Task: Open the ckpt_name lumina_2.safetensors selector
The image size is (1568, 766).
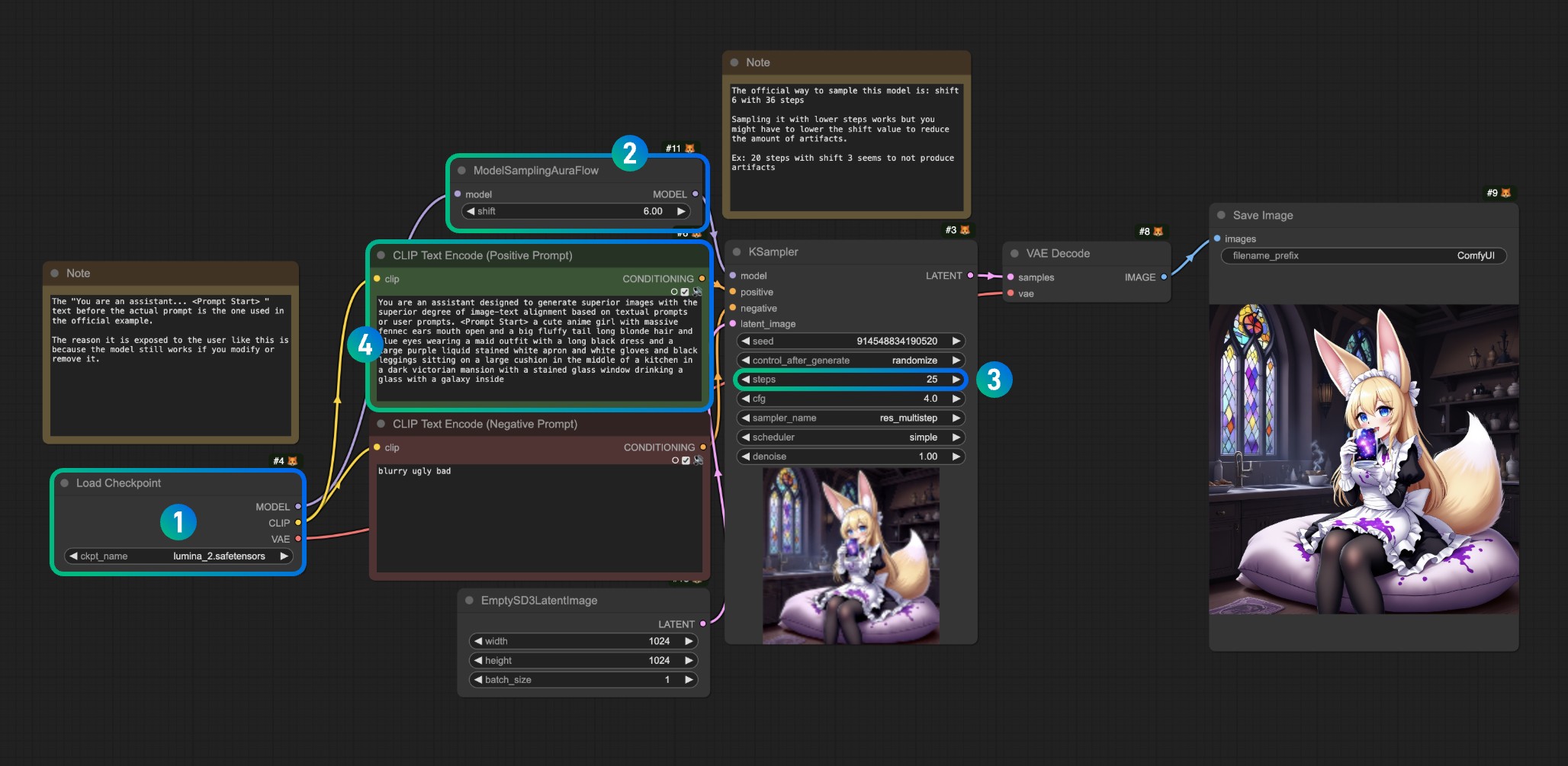Action: 178,556
